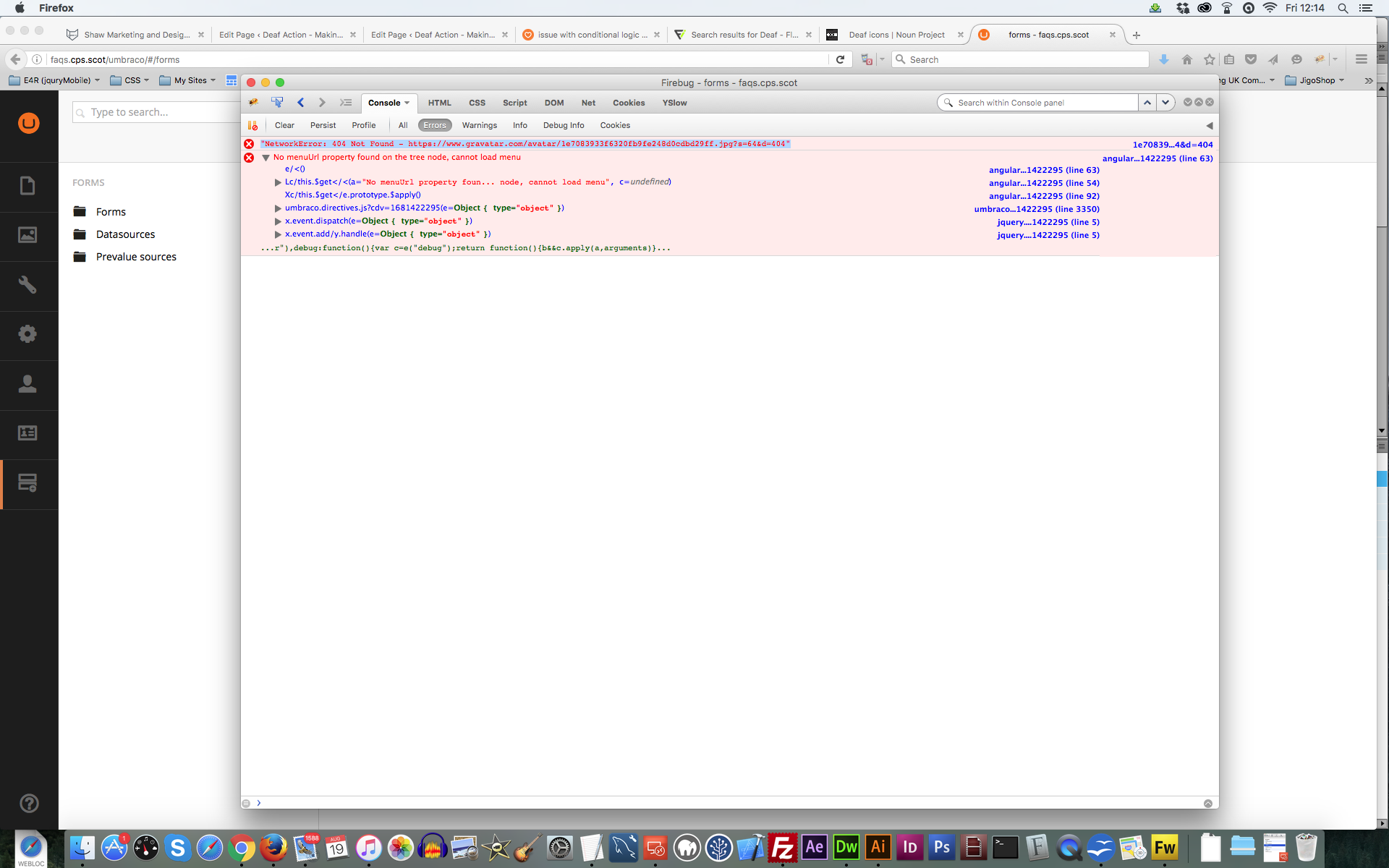Bookmark this page with the star icon

[1209, 59]
